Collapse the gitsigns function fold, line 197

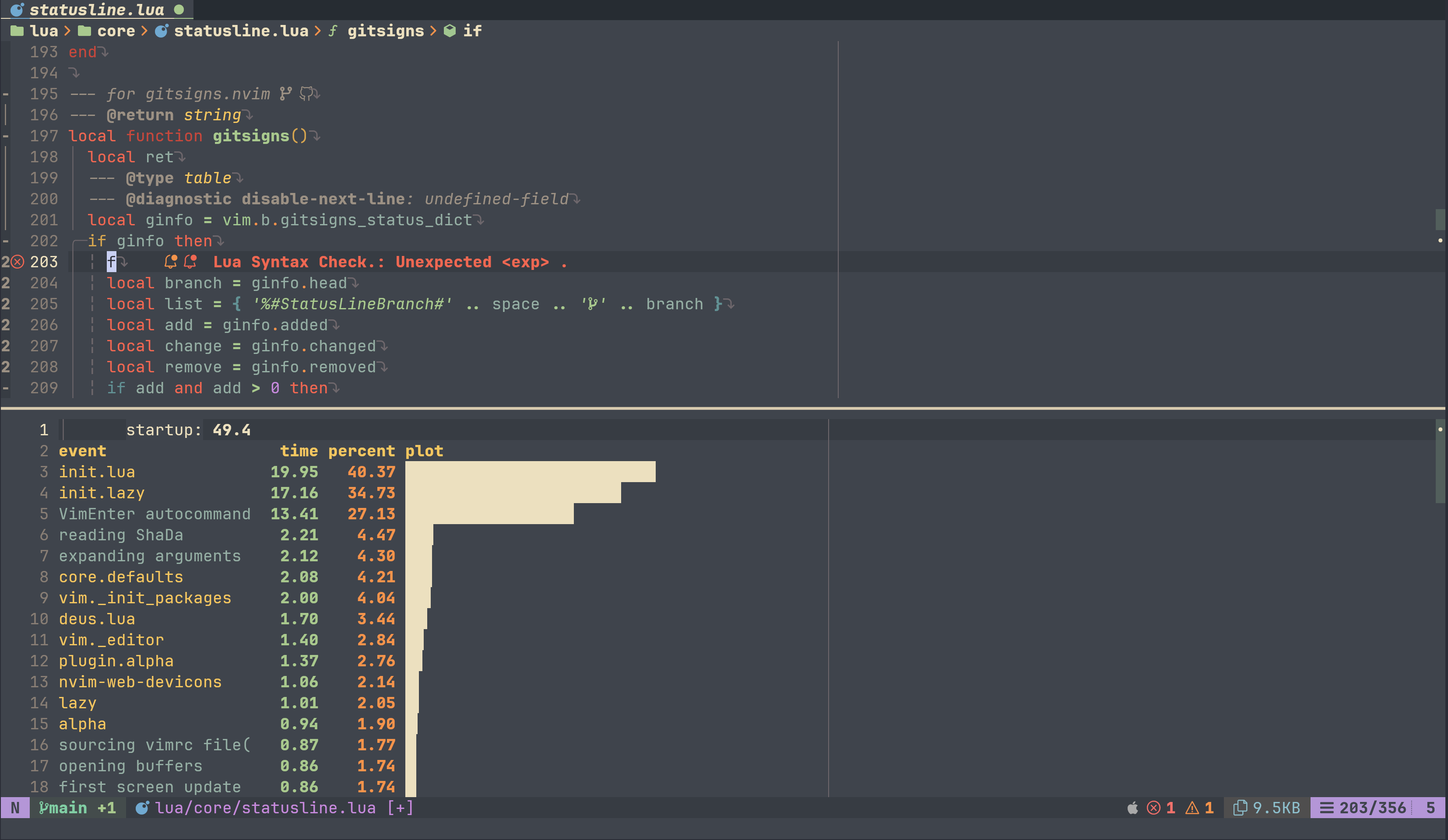pos(6,136)
